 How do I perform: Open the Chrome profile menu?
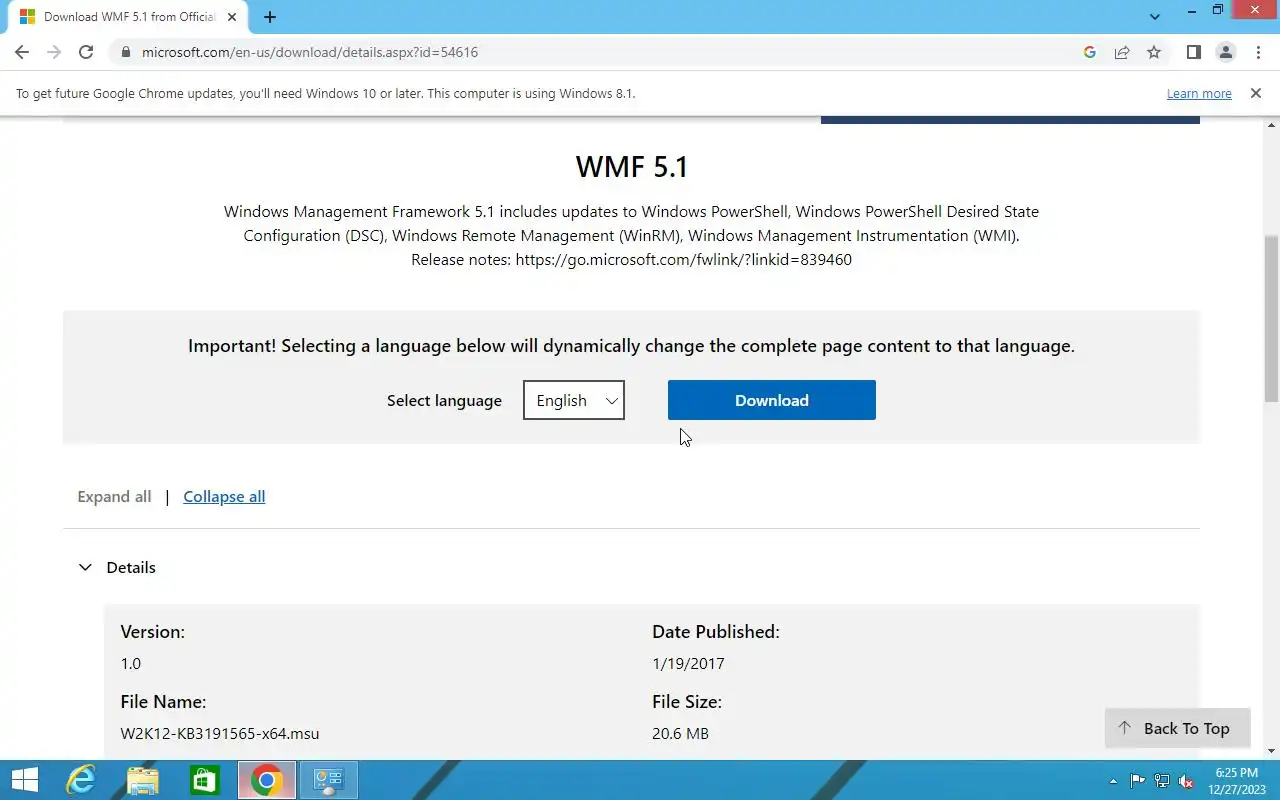point(1225,52)
